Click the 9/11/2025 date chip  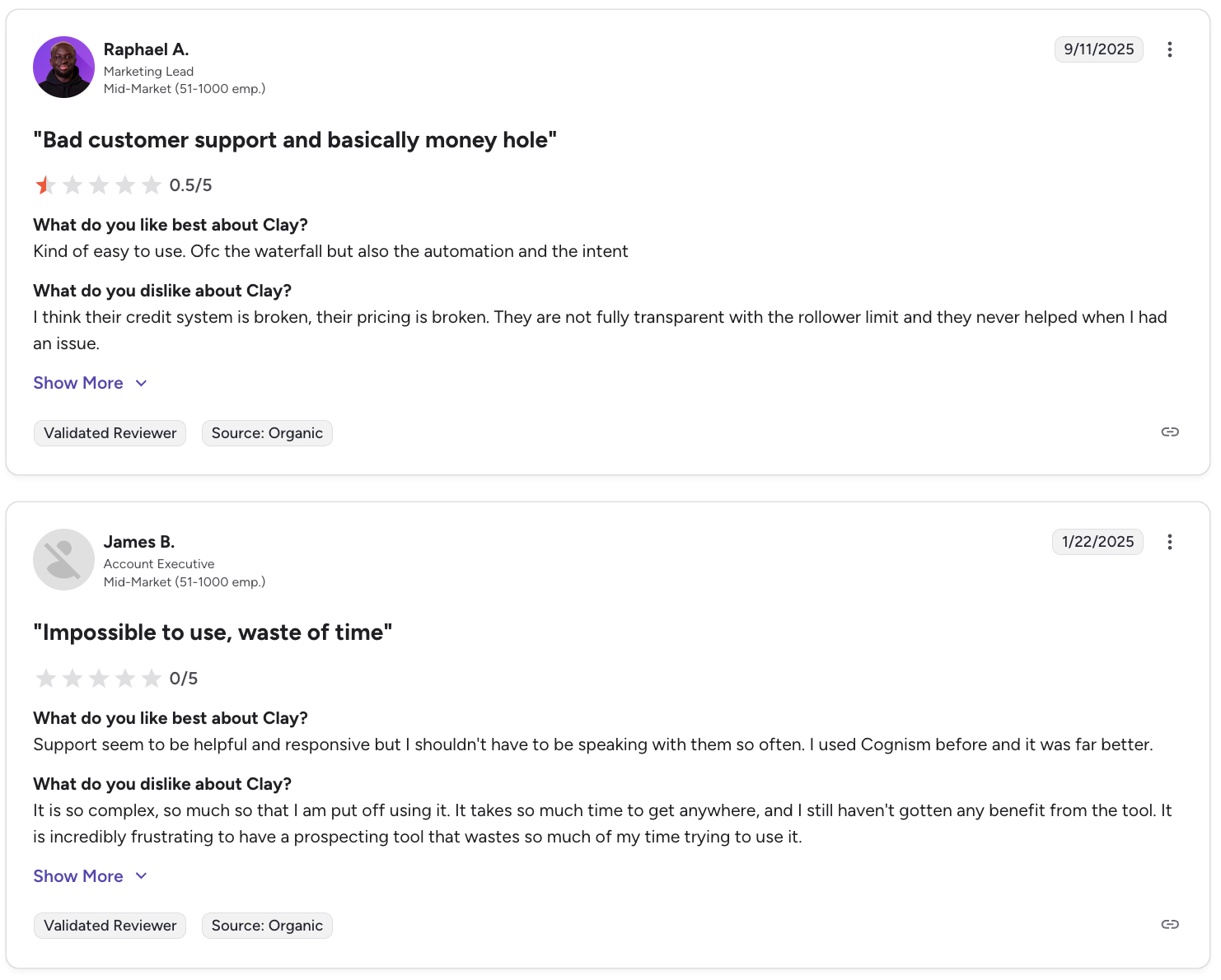point(1099,49)
